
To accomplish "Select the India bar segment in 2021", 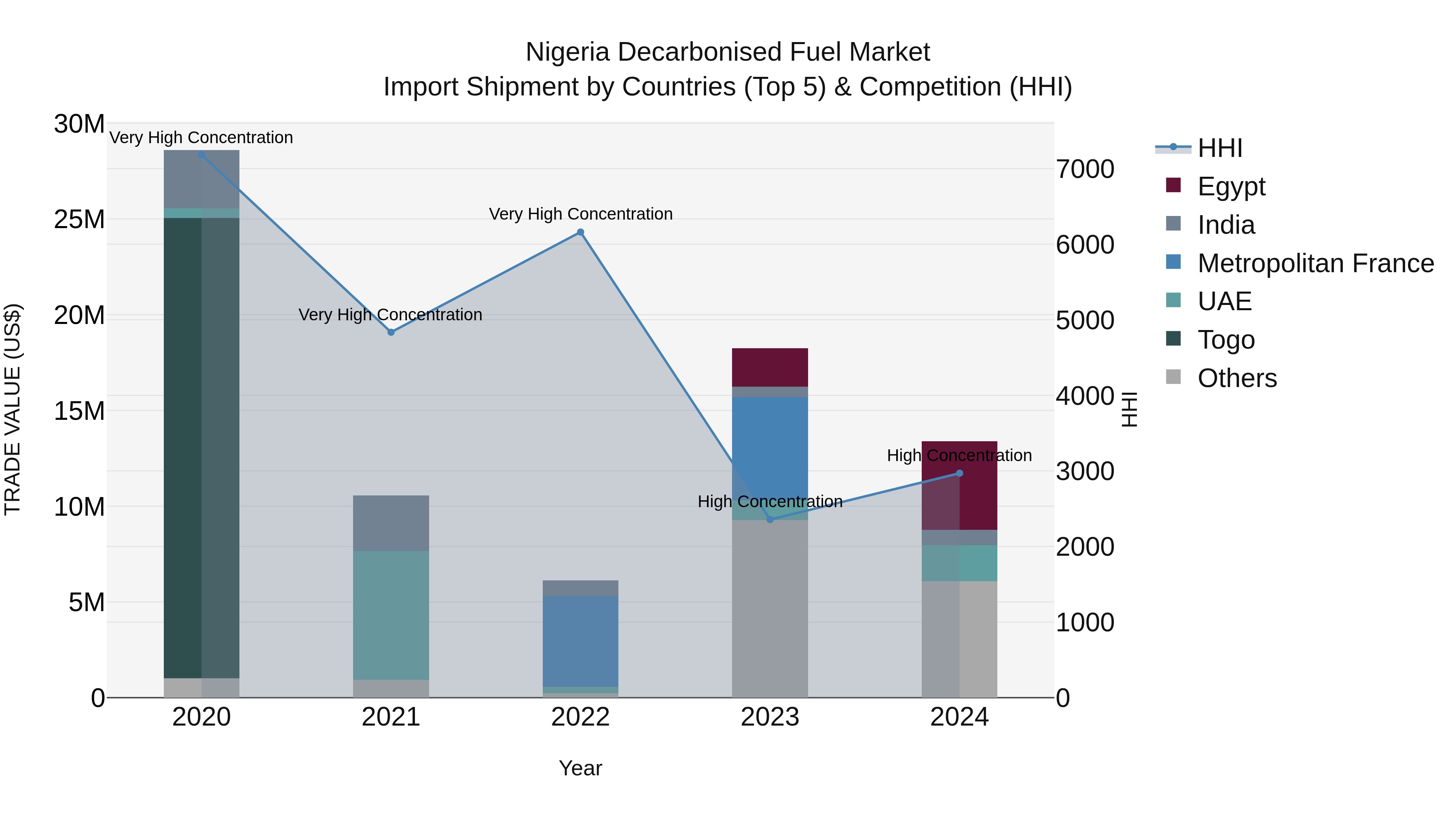I will 391,523.
